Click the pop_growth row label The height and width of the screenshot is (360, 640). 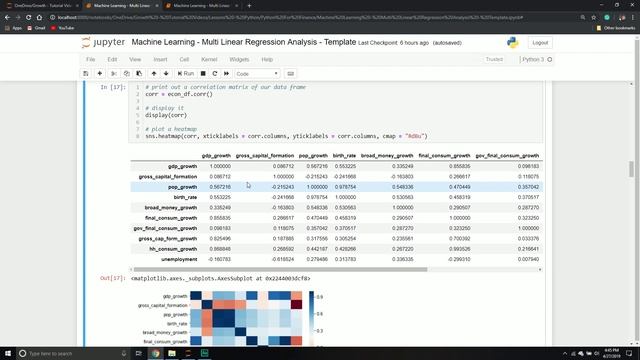(182, 187)
